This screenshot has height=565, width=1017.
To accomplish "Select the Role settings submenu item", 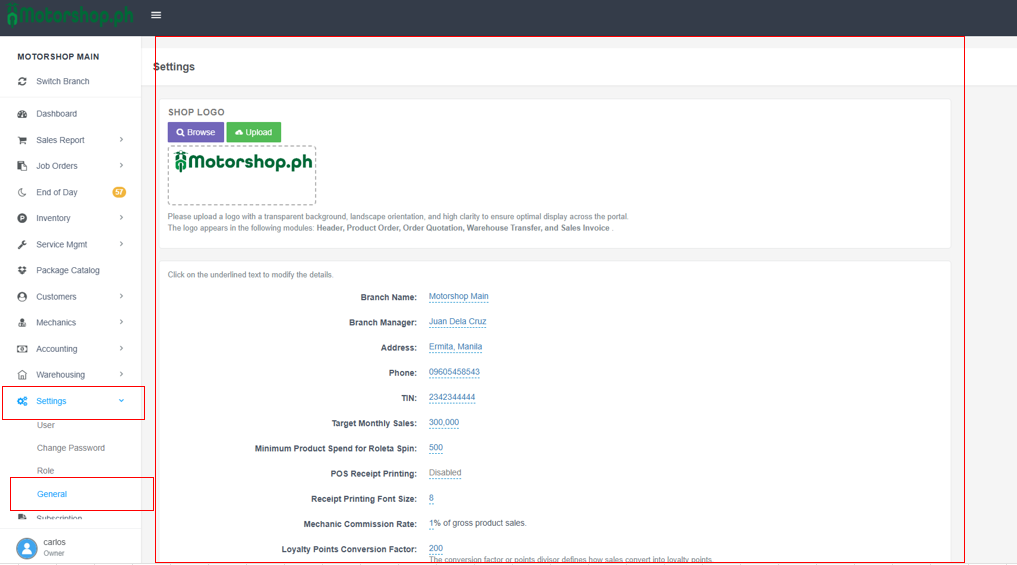I will tap(46, 471).
